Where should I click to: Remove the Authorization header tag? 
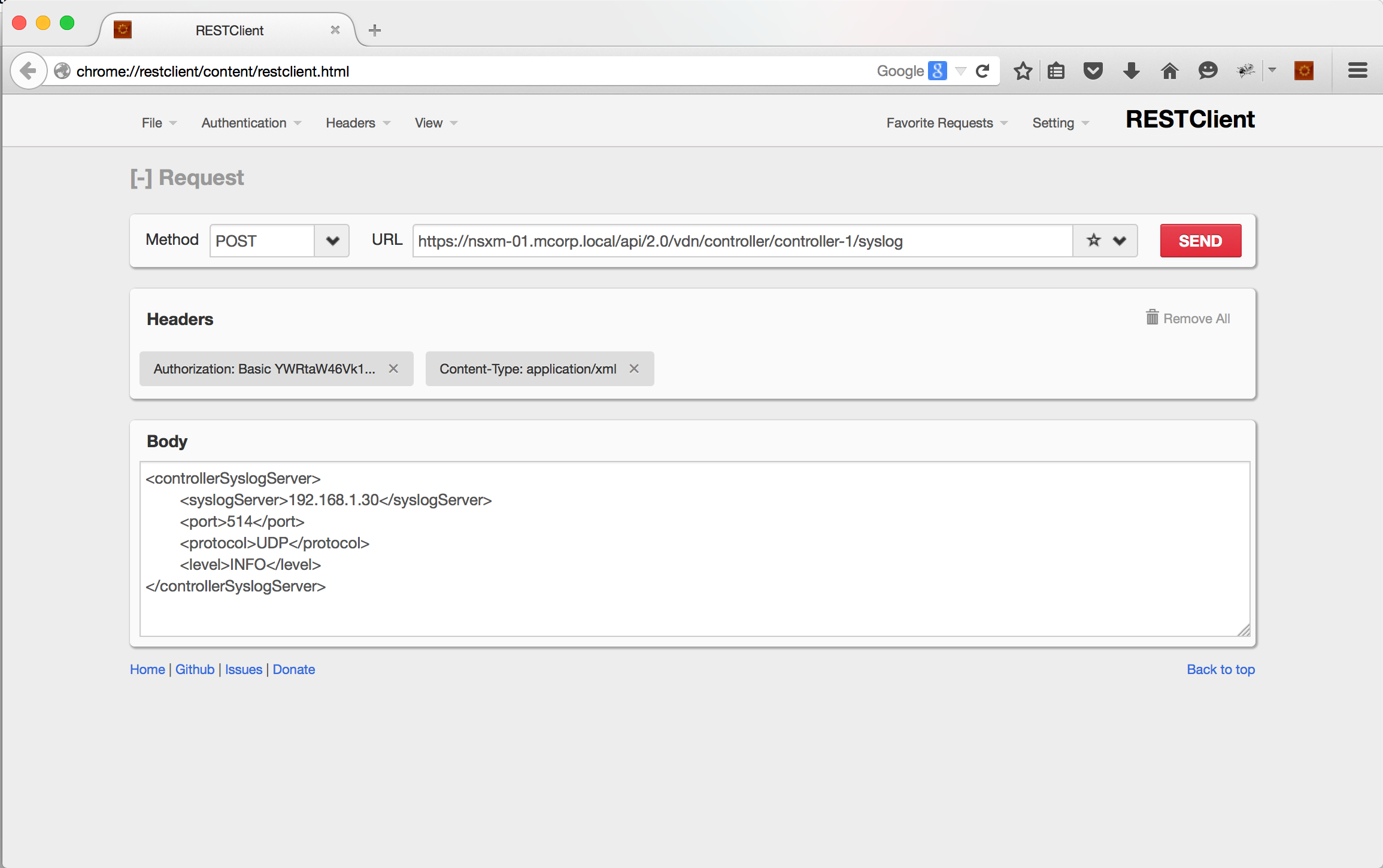(x=393, y=369)
